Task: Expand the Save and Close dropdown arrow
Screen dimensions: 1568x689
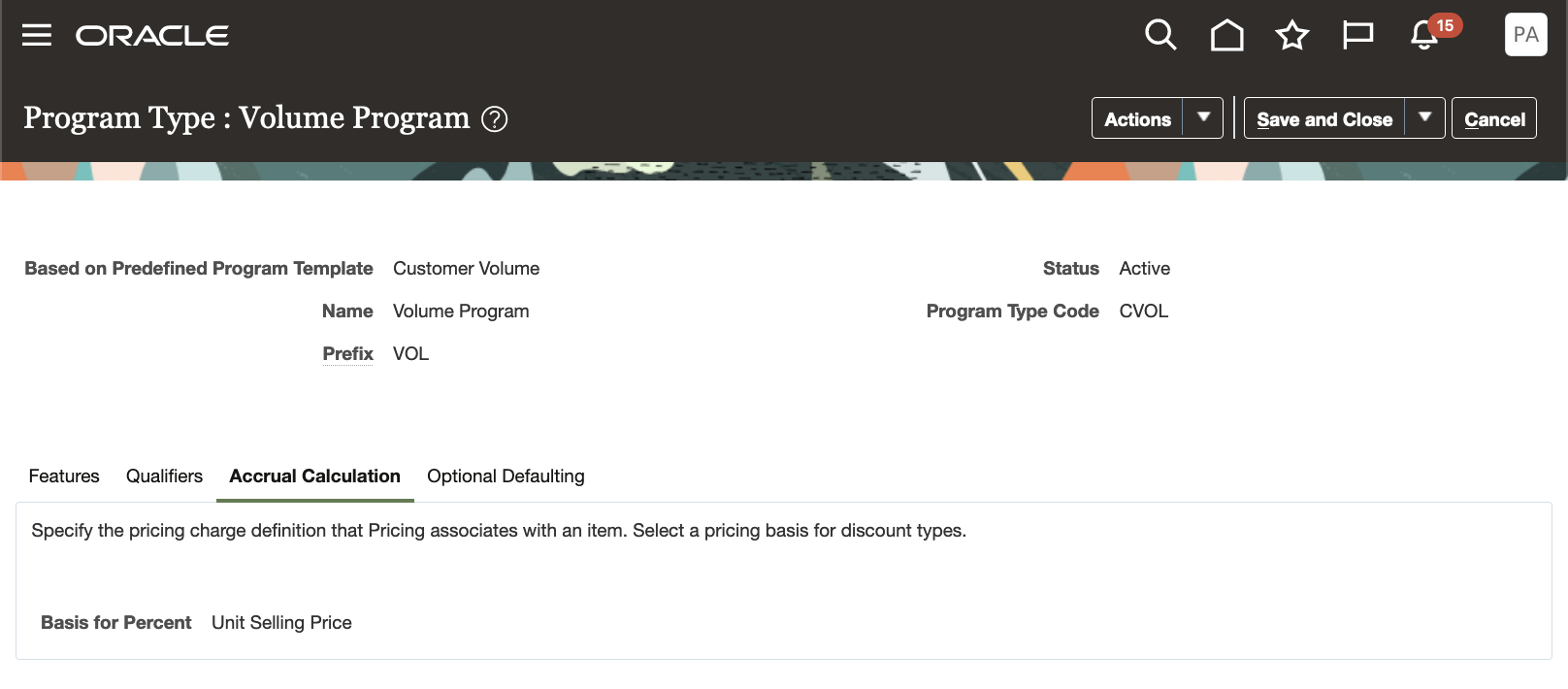Action: [x=1425, y=117]
